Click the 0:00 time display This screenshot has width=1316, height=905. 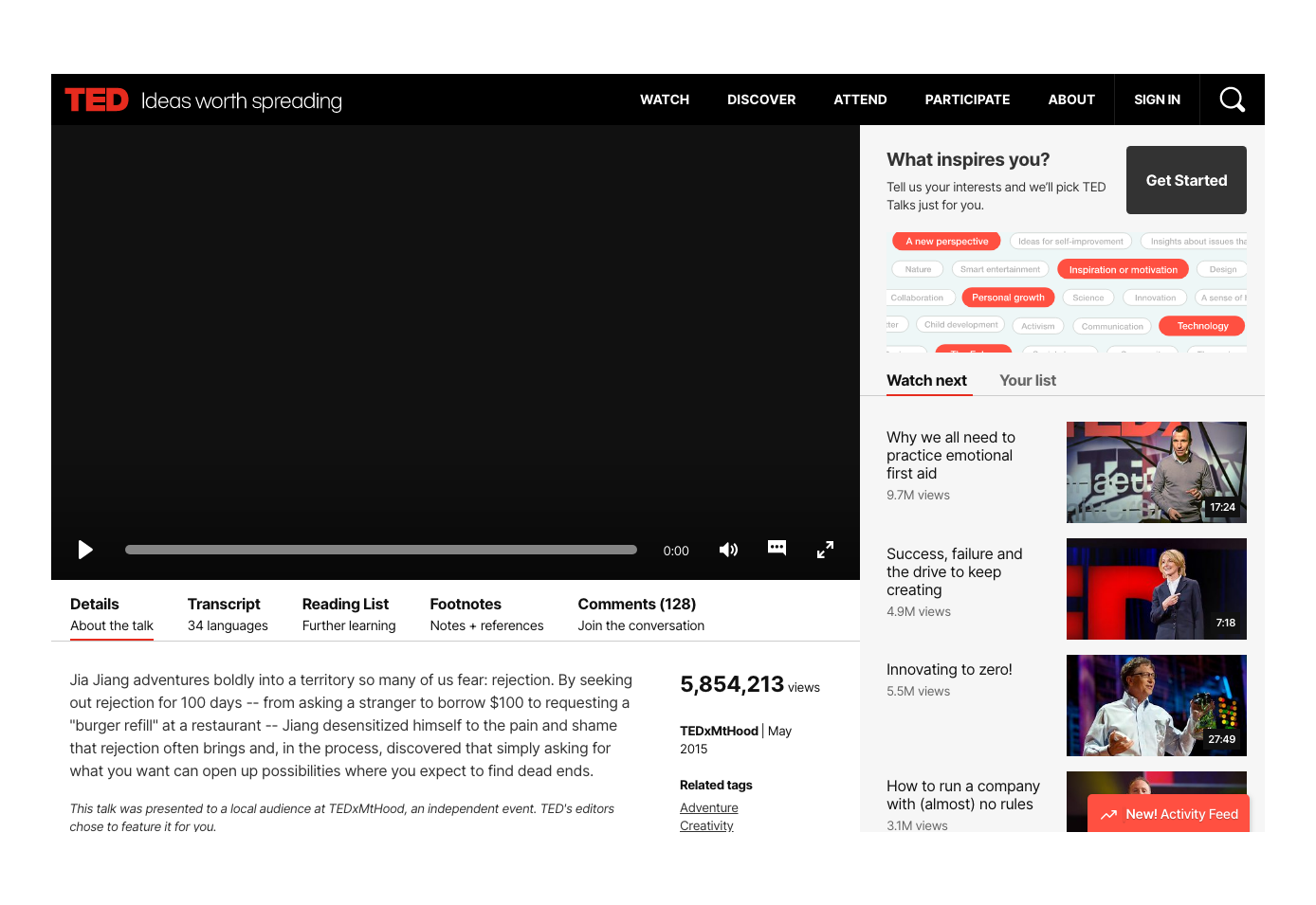pyautogui.click(x=676, y=551)
